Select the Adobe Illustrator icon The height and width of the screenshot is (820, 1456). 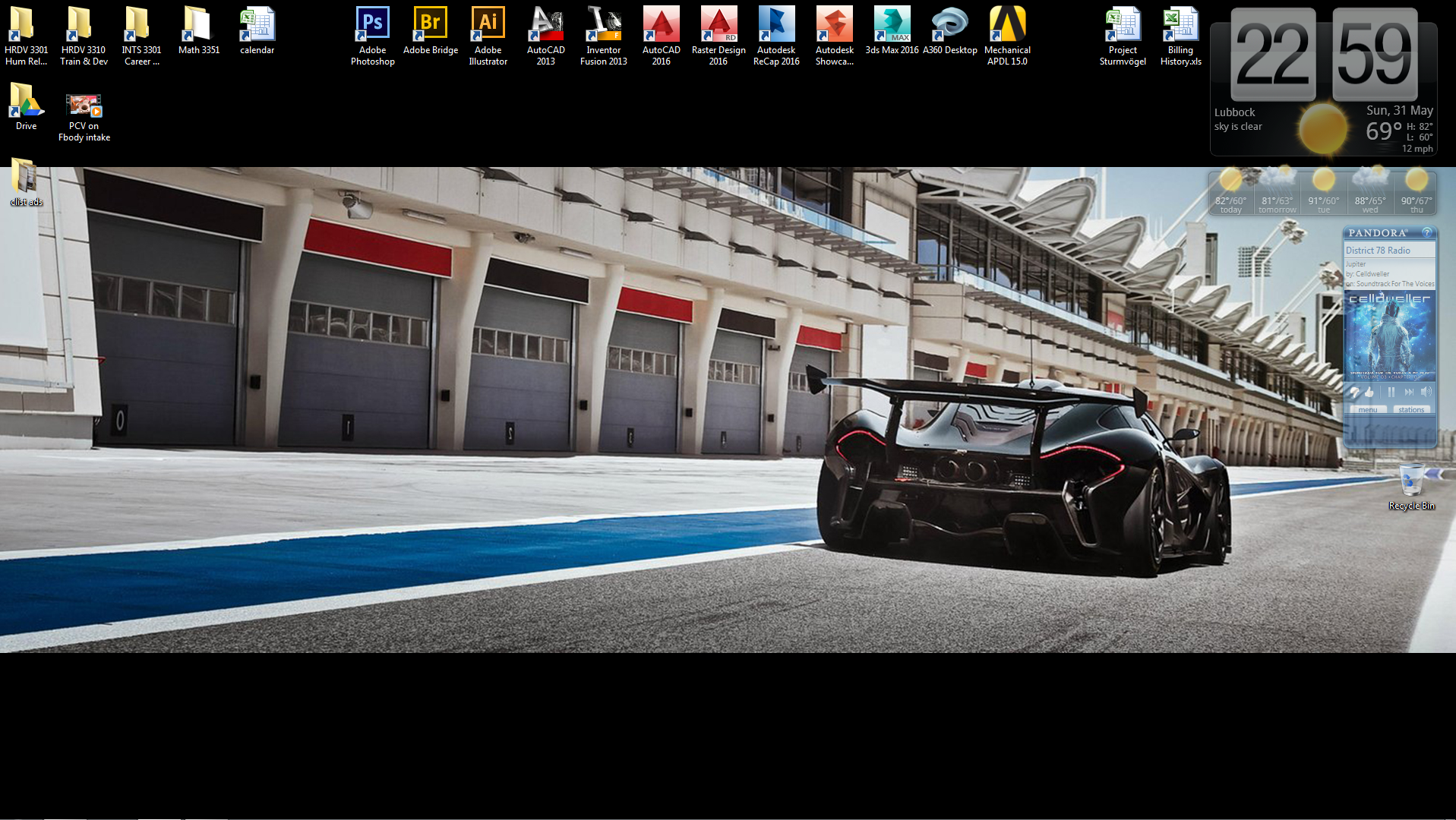488,36
